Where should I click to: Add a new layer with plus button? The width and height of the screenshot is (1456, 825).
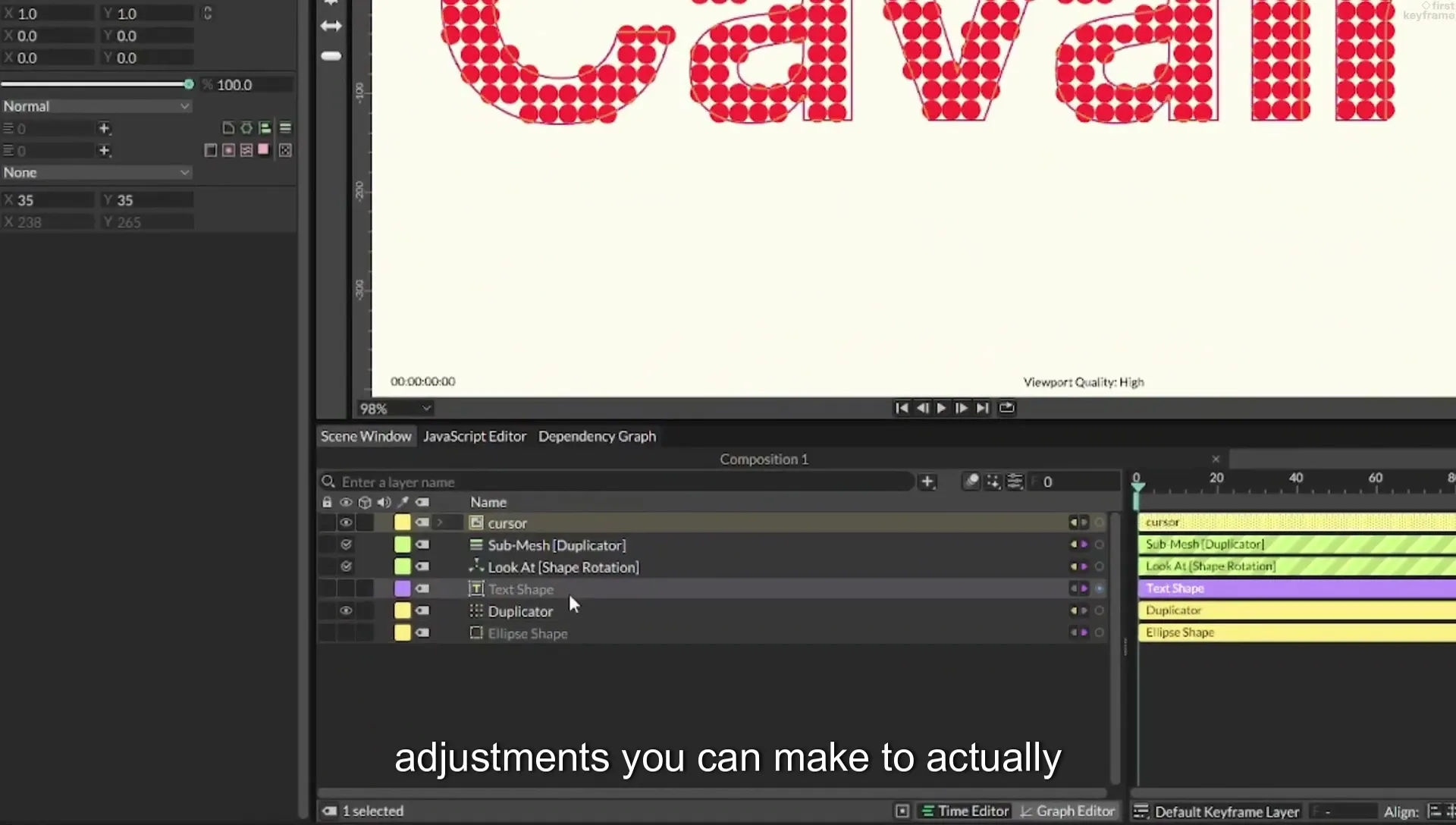[x=927, y=482]
